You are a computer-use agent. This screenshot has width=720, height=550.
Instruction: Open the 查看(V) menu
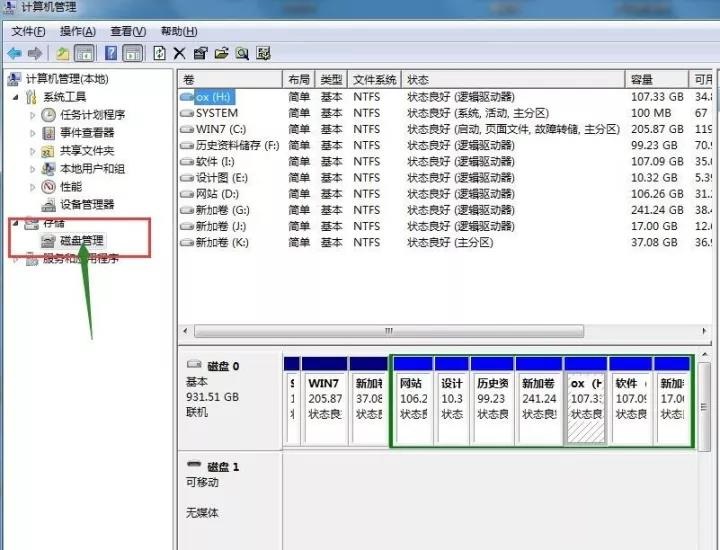pyautogui.click(x=128, y=32)
